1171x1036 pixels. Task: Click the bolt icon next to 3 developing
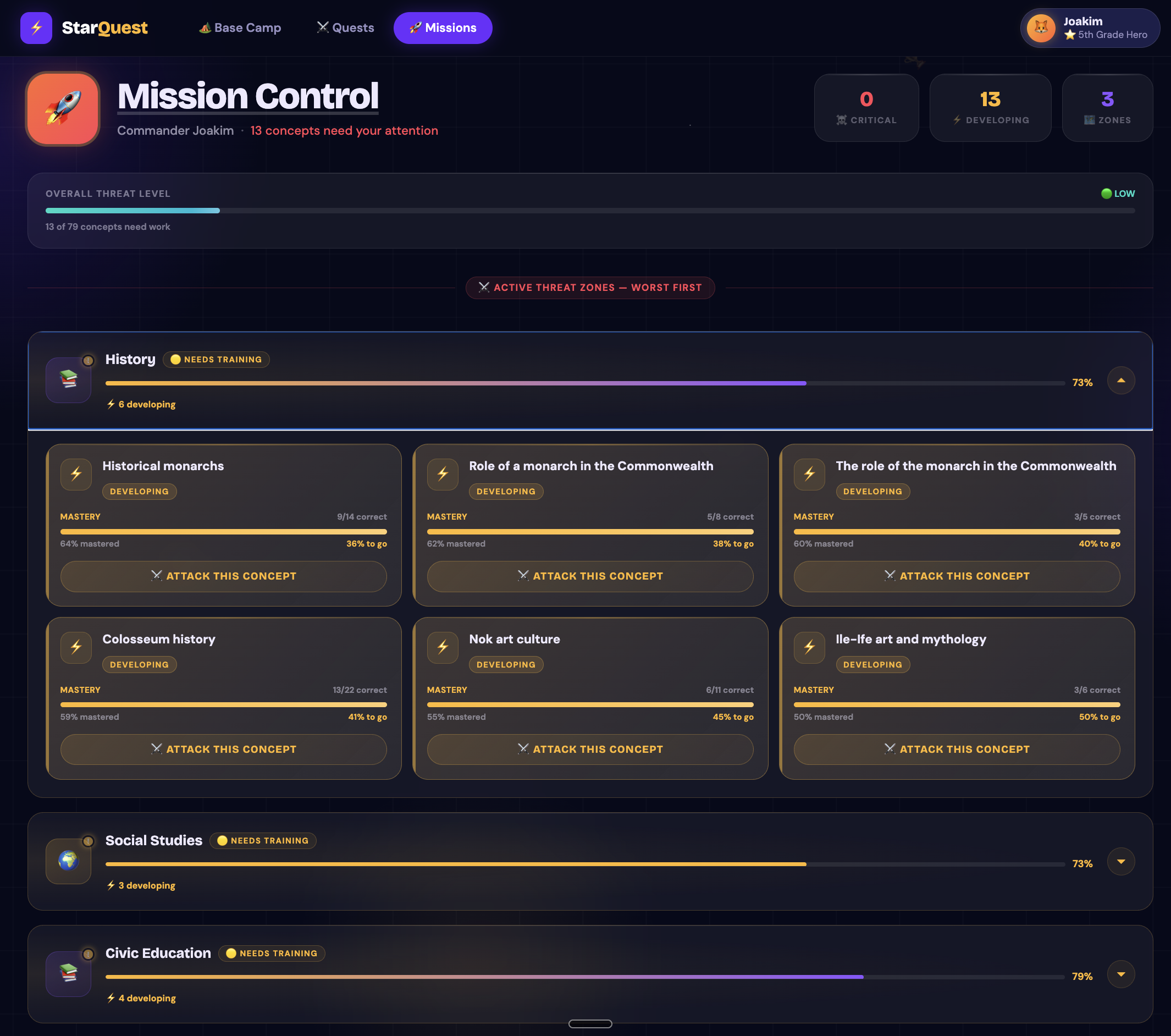pos(111,885)
